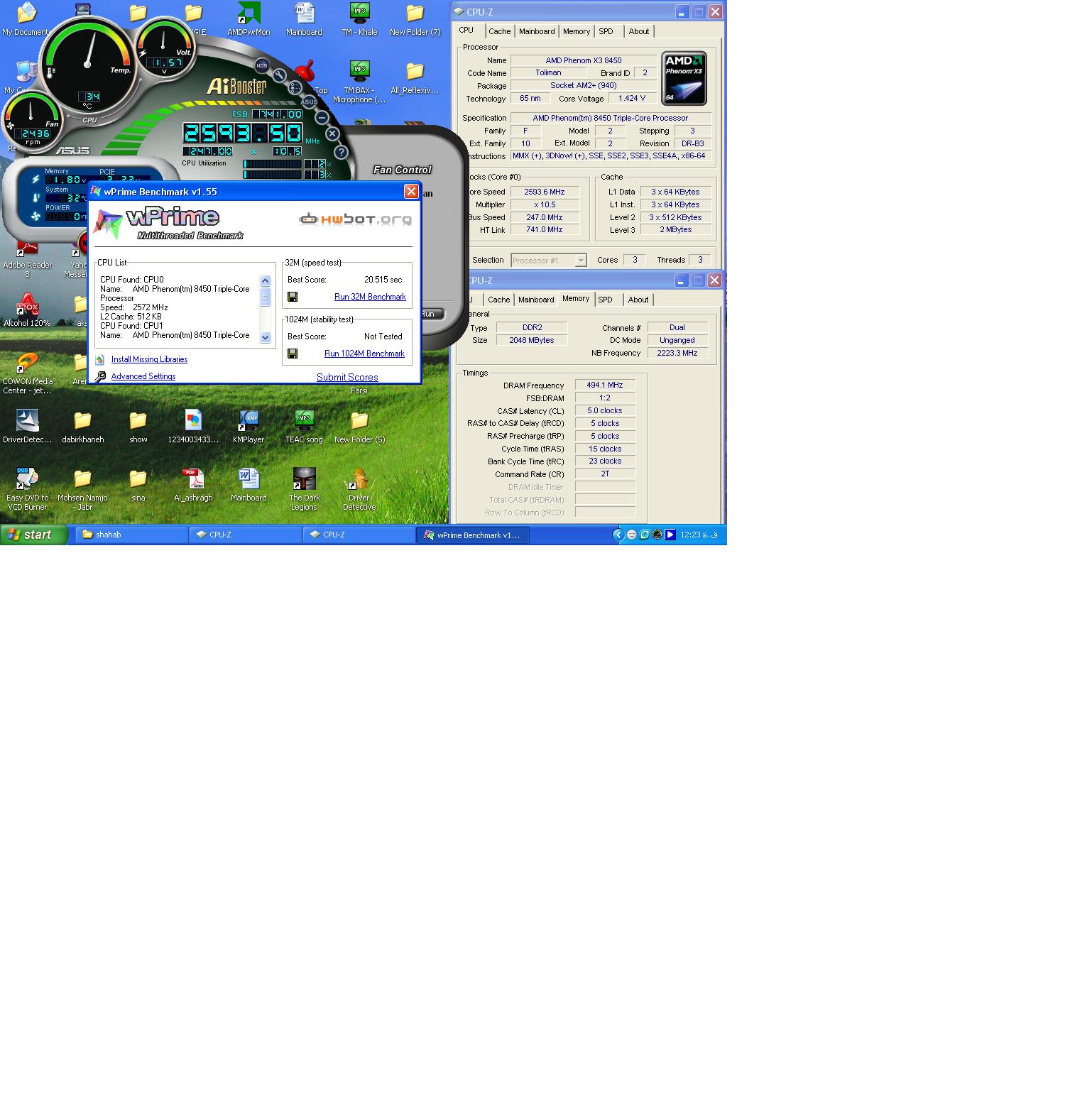
Task: Select the Driver Detective desktop shortcut
Action: pos(359,490)
